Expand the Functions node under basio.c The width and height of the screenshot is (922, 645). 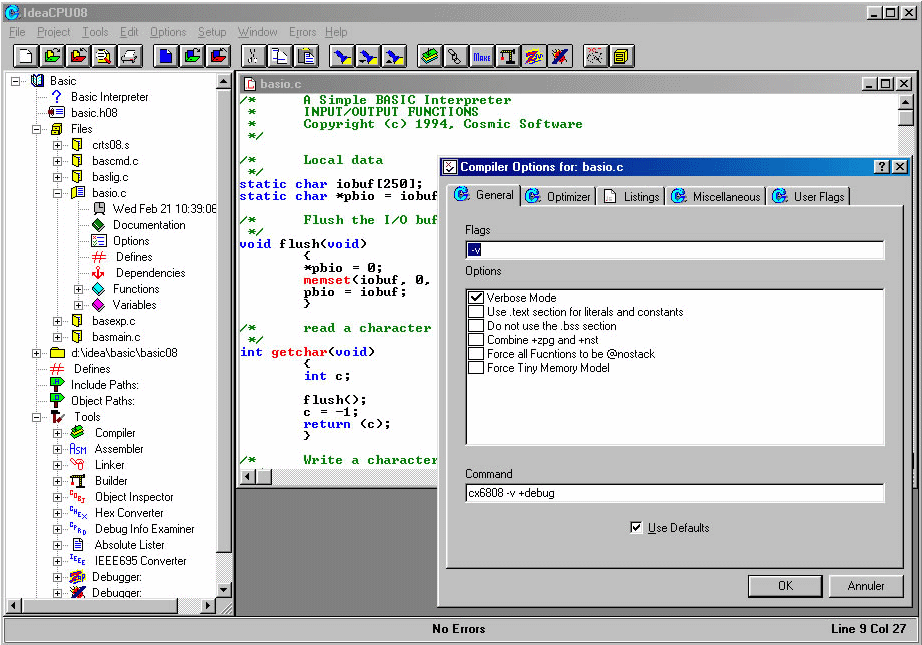79,289
